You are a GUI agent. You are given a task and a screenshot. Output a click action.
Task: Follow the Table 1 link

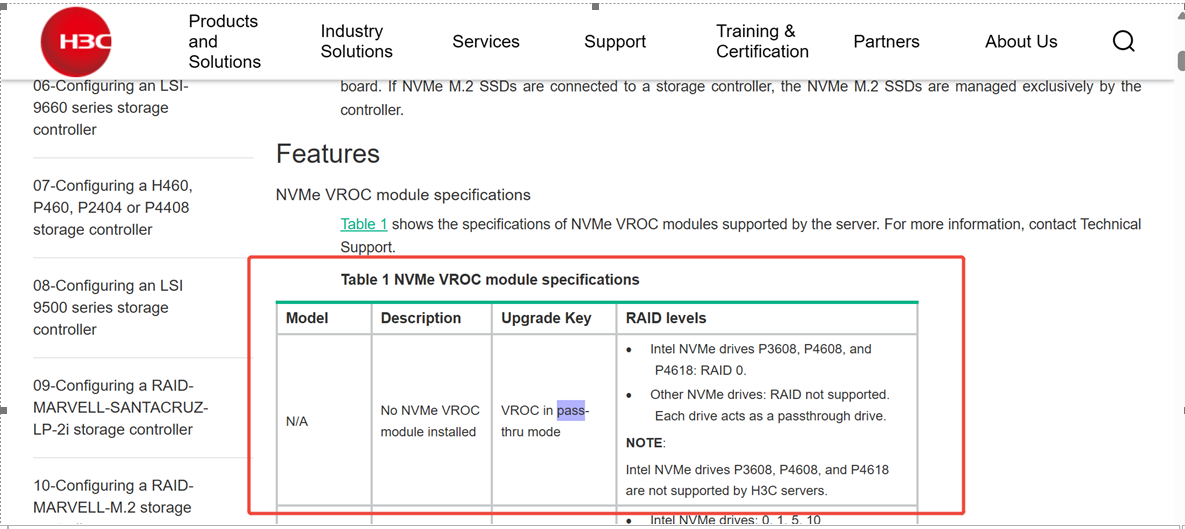(364, 224)
